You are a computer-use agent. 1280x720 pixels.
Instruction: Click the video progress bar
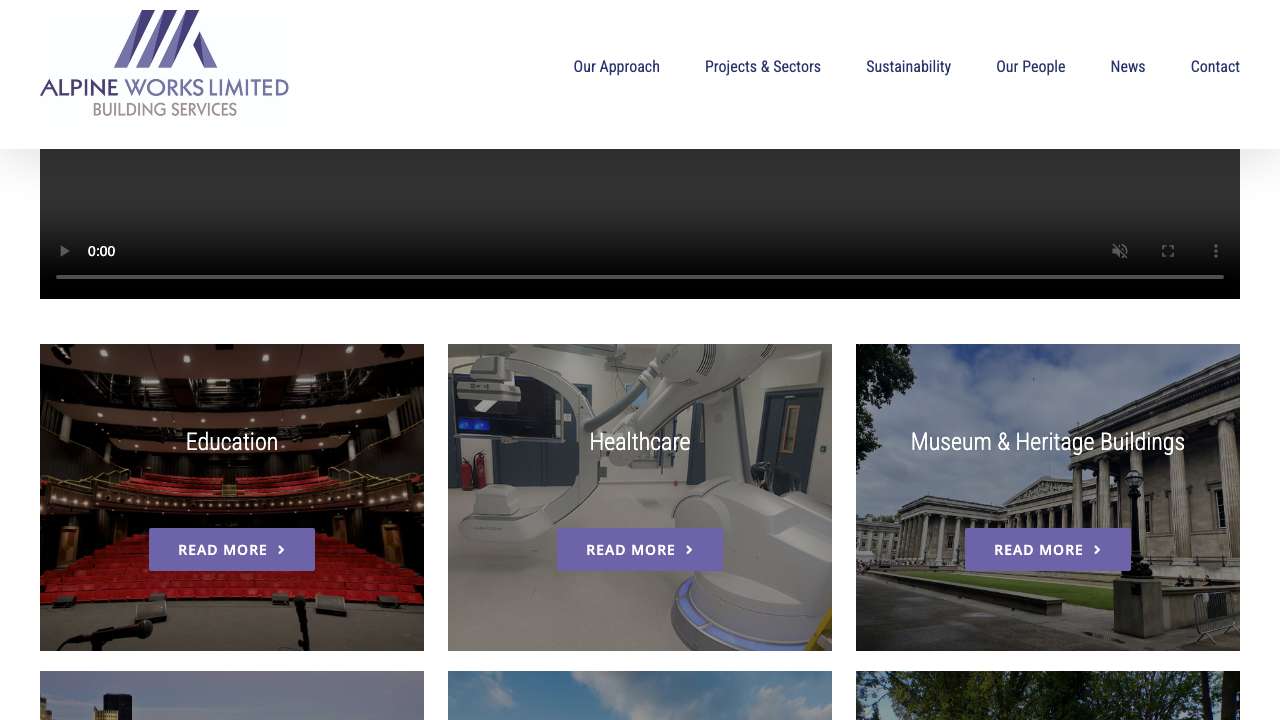click(x=640, y=276)
